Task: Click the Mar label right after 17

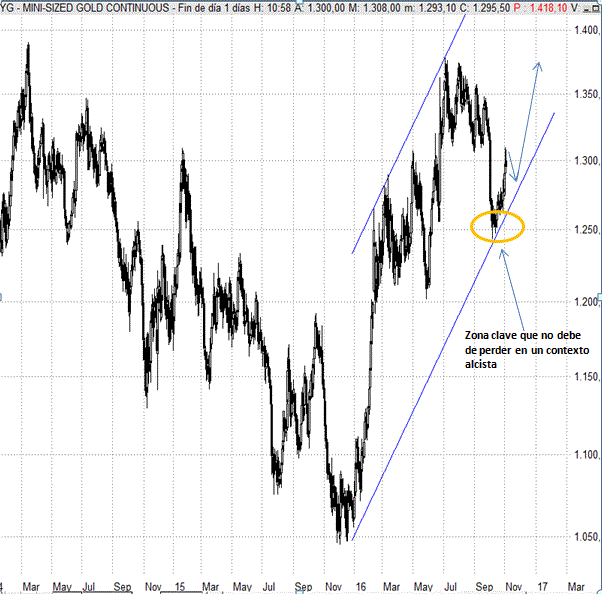Action: click(x=576, y=587)
